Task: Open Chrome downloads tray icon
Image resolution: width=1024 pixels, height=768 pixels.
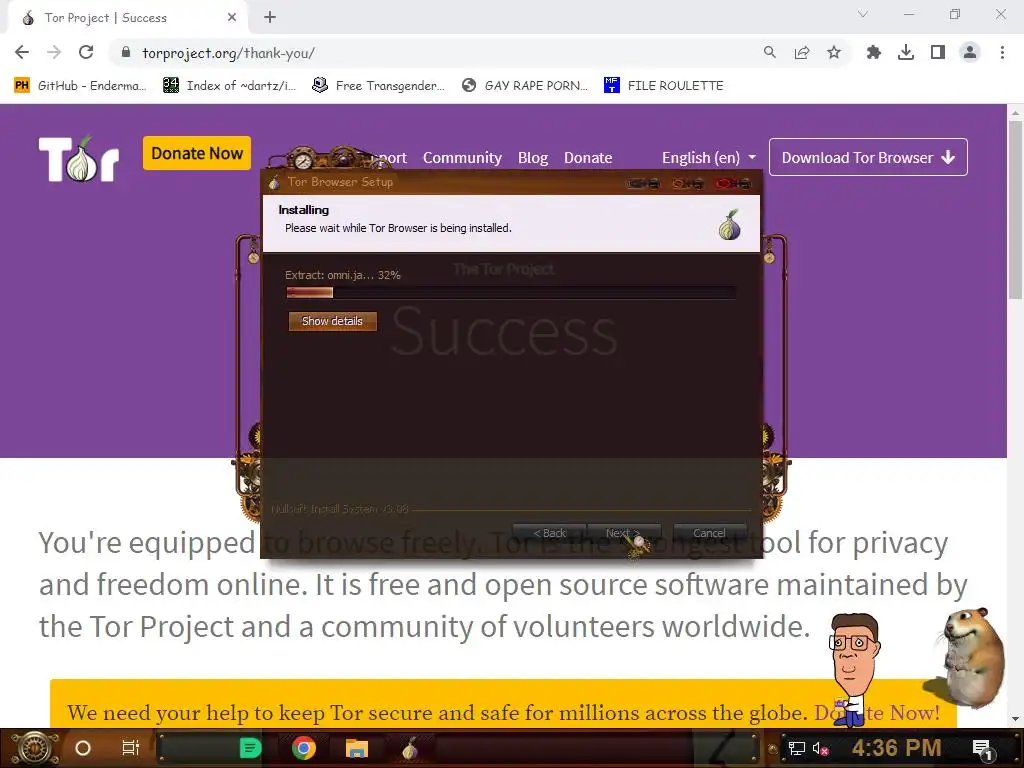Action: coord(906,52)
